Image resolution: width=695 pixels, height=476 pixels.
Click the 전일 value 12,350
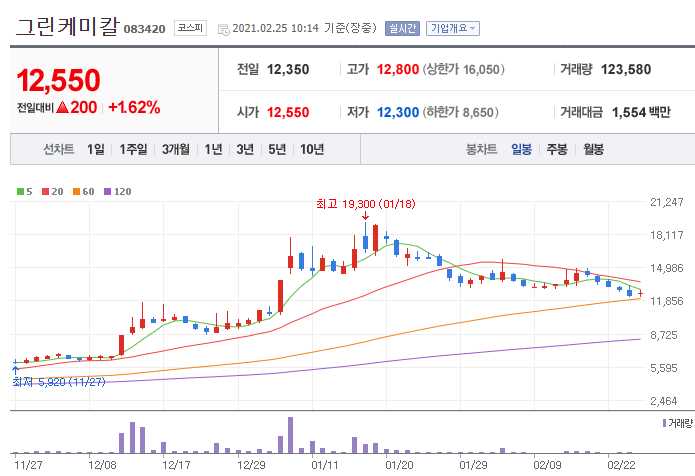coord(288,70)
